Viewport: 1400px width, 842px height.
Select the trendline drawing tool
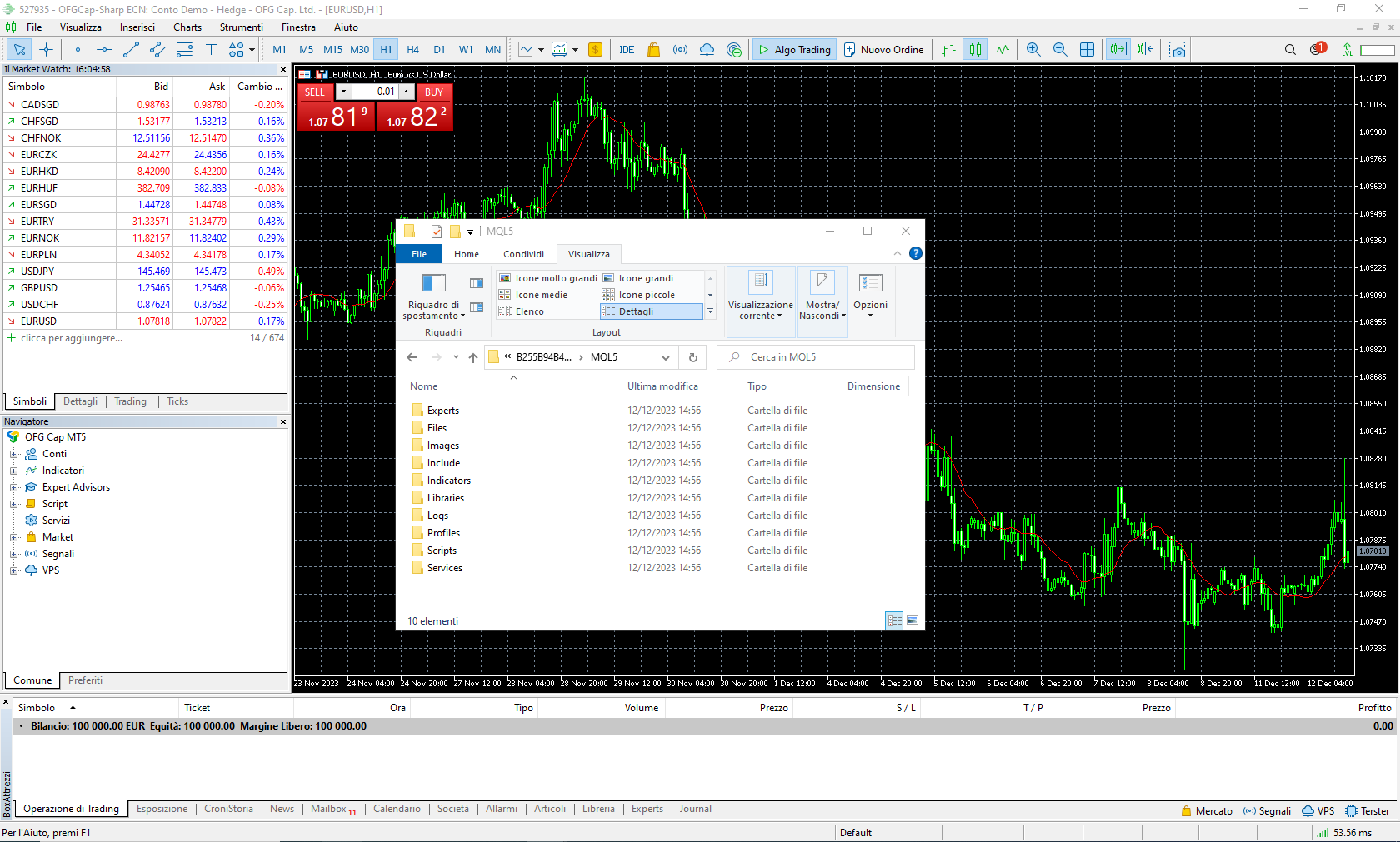coord(131,50)
